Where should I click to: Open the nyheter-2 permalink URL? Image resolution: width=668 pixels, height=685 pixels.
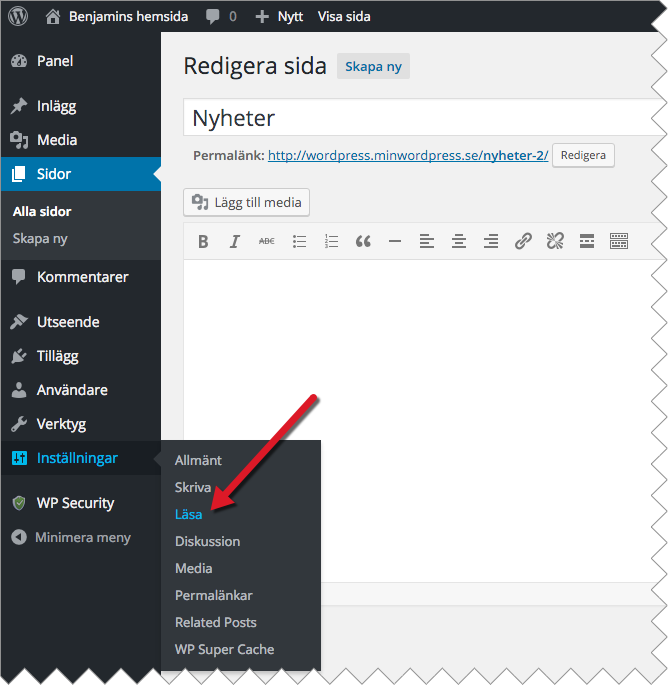(x=408, y=156)
